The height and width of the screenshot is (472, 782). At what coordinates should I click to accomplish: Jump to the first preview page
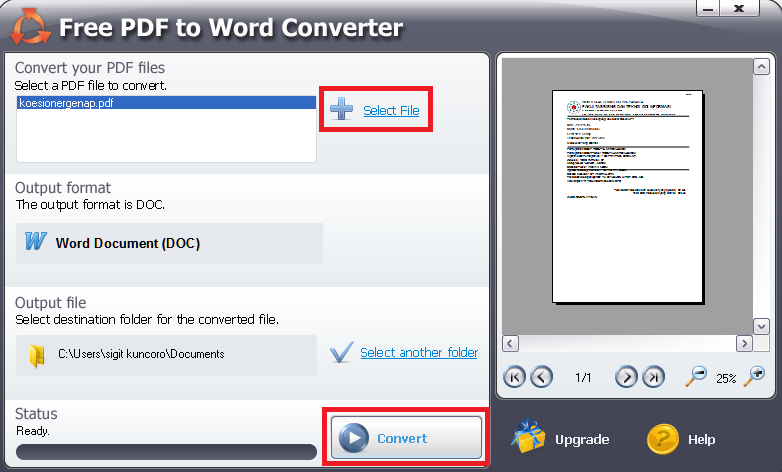coord(514,377)
